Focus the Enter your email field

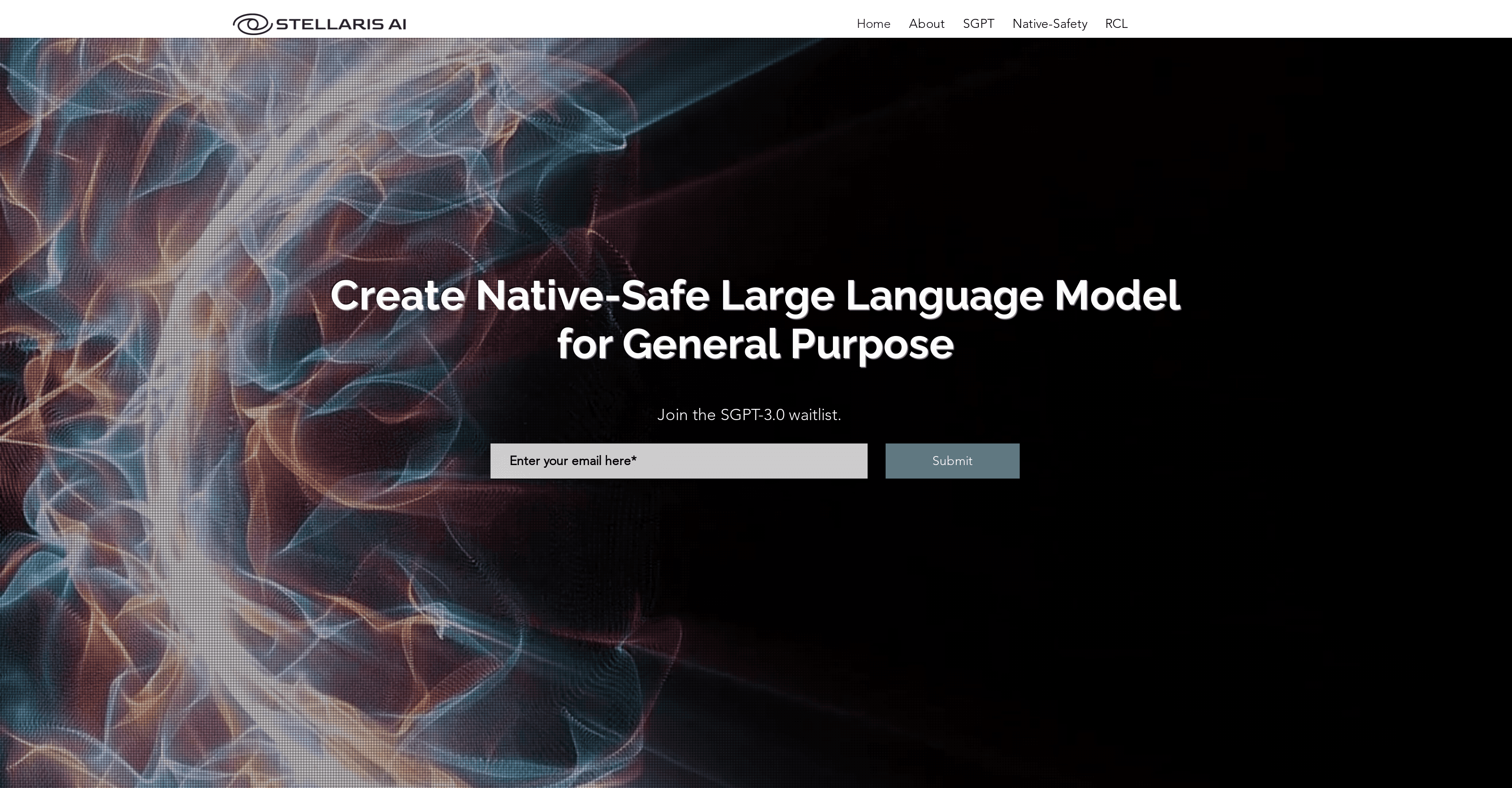click(679, 461)
